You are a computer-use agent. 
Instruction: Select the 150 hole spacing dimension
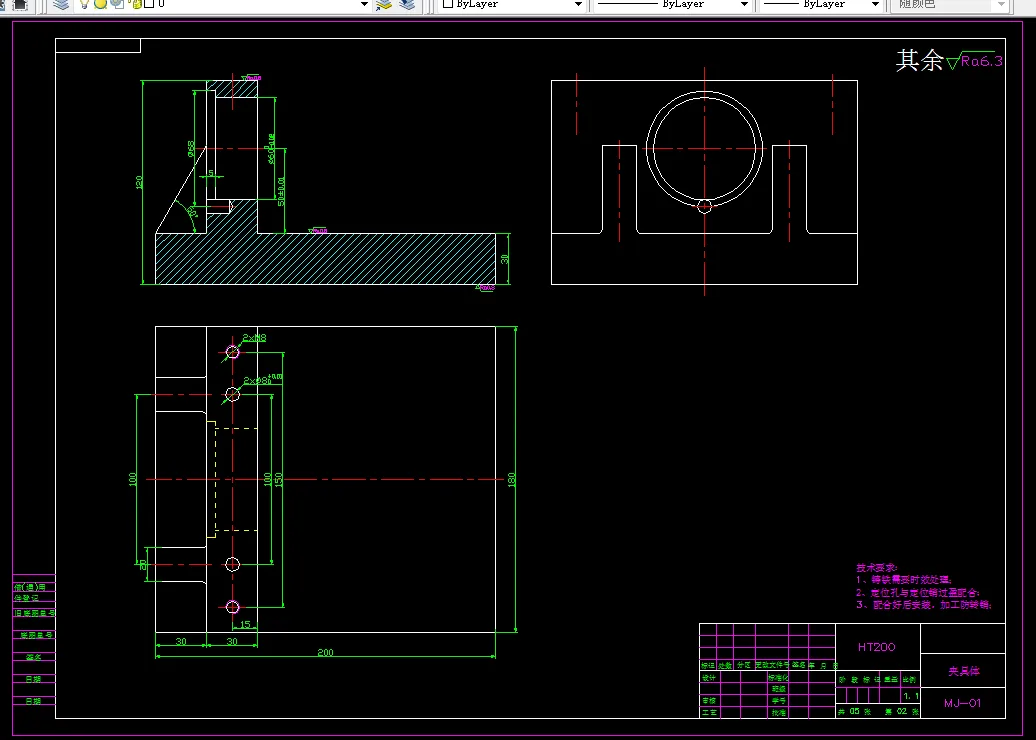(278, 479)
